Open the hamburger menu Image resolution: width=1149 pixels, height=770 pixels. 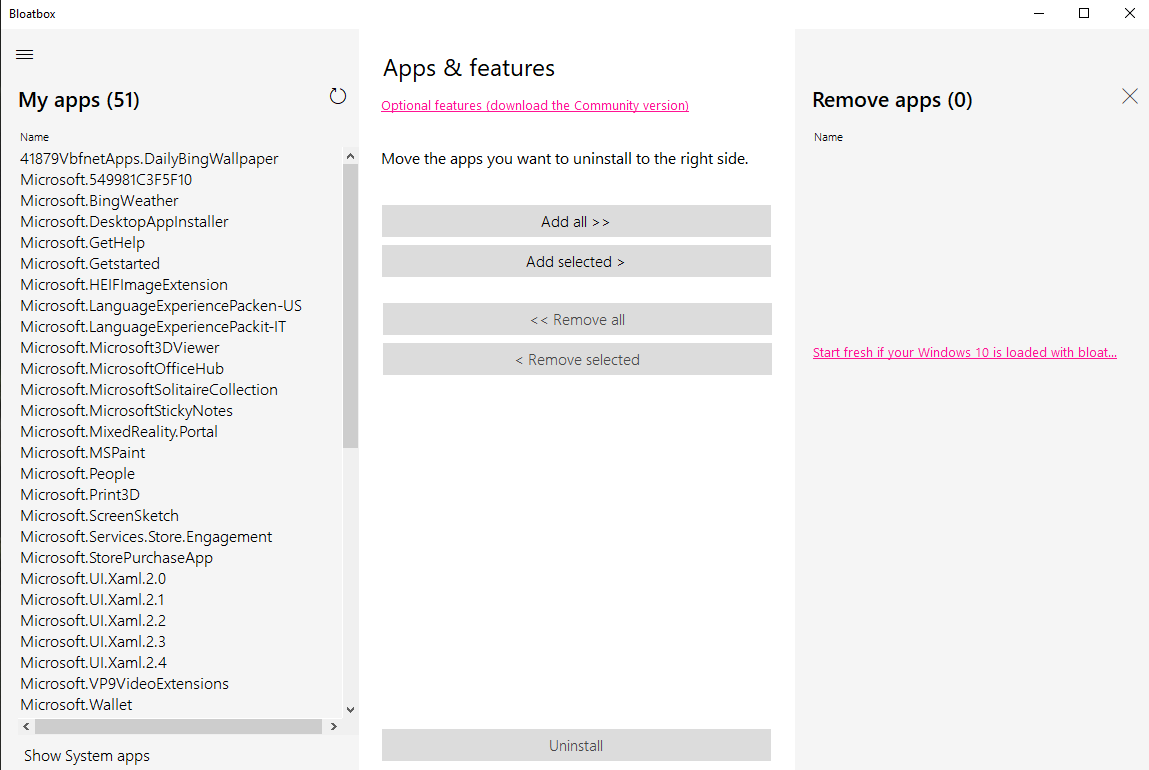[24, 54]
